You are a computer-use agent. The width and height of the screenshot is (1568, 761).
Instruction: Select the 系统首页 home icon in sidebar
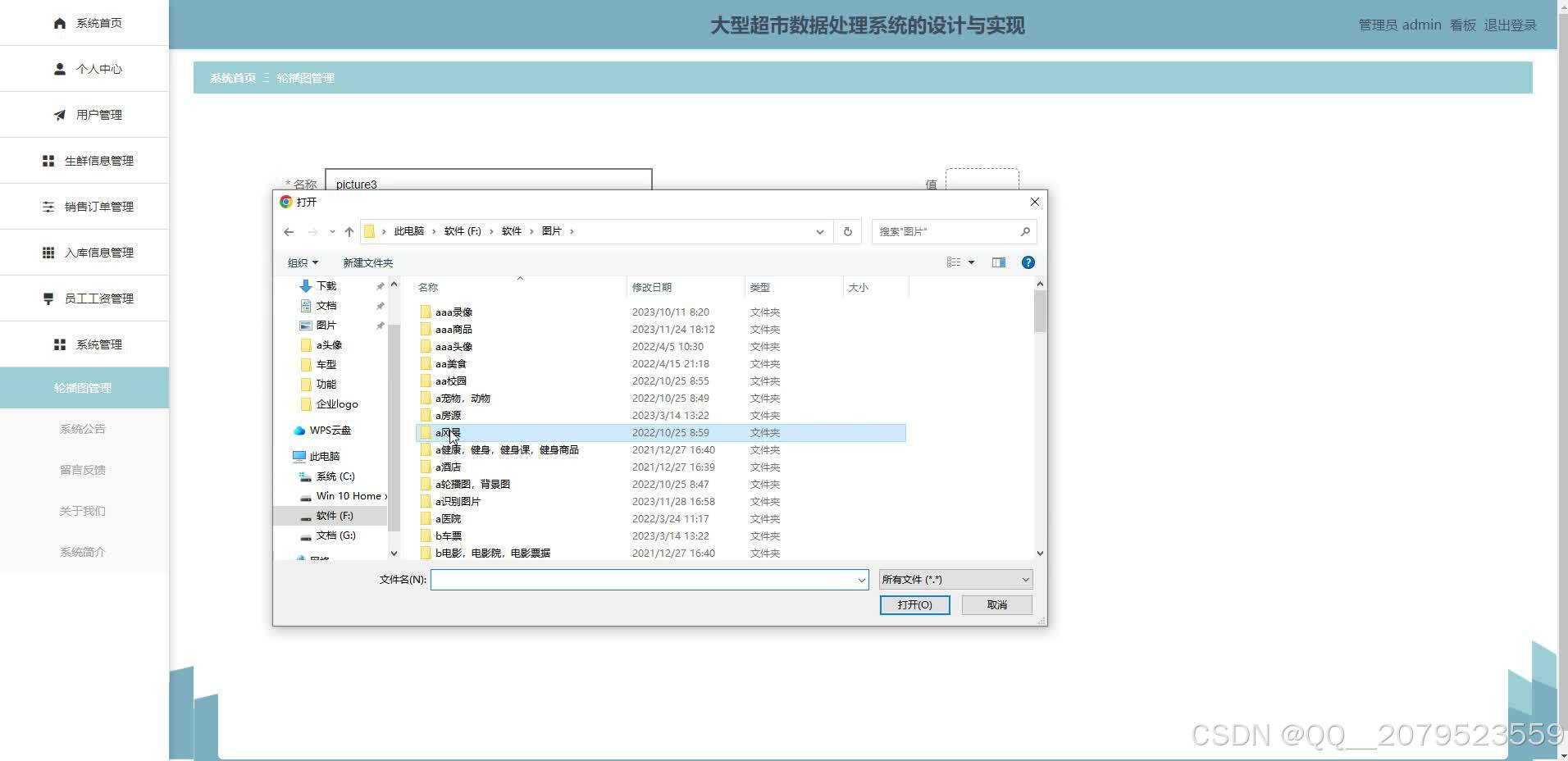click(x=60, y=23)
